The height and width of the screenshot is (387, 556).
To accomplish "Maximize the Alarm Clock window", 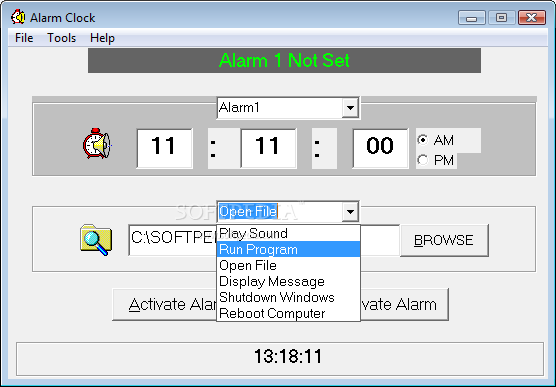I will (501, 17).
